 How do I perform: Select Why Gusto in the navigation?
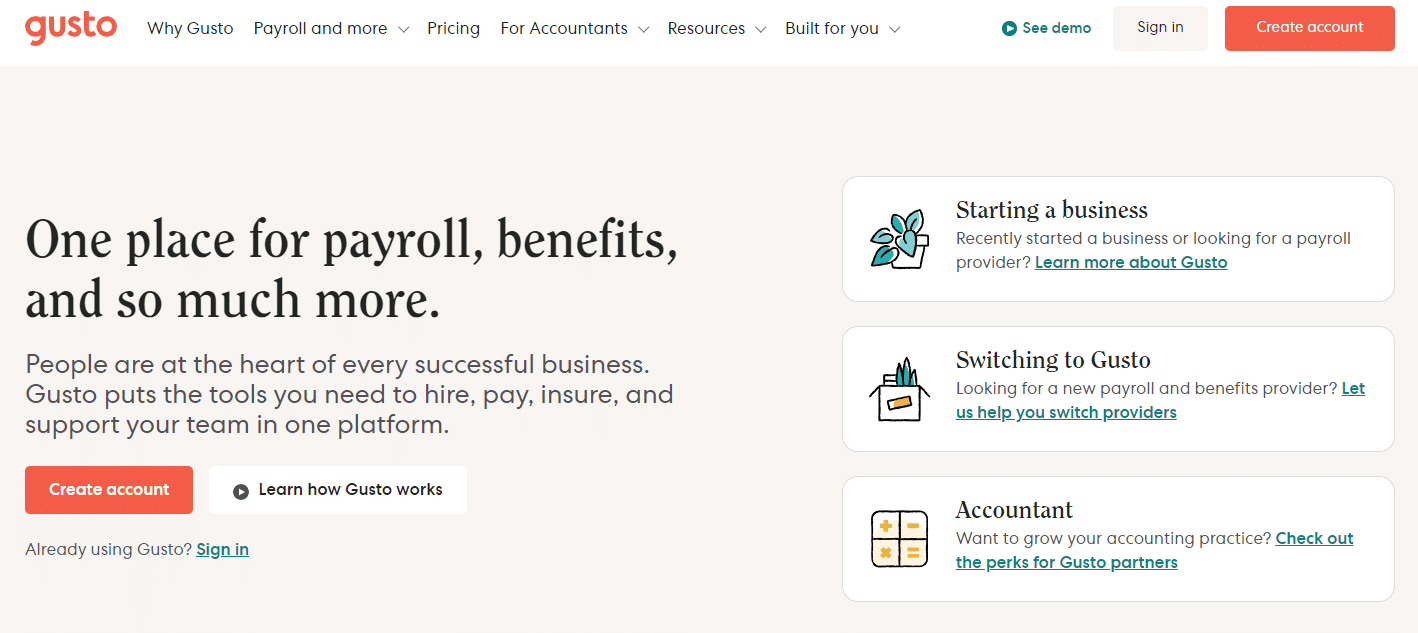tap(190, 28)
